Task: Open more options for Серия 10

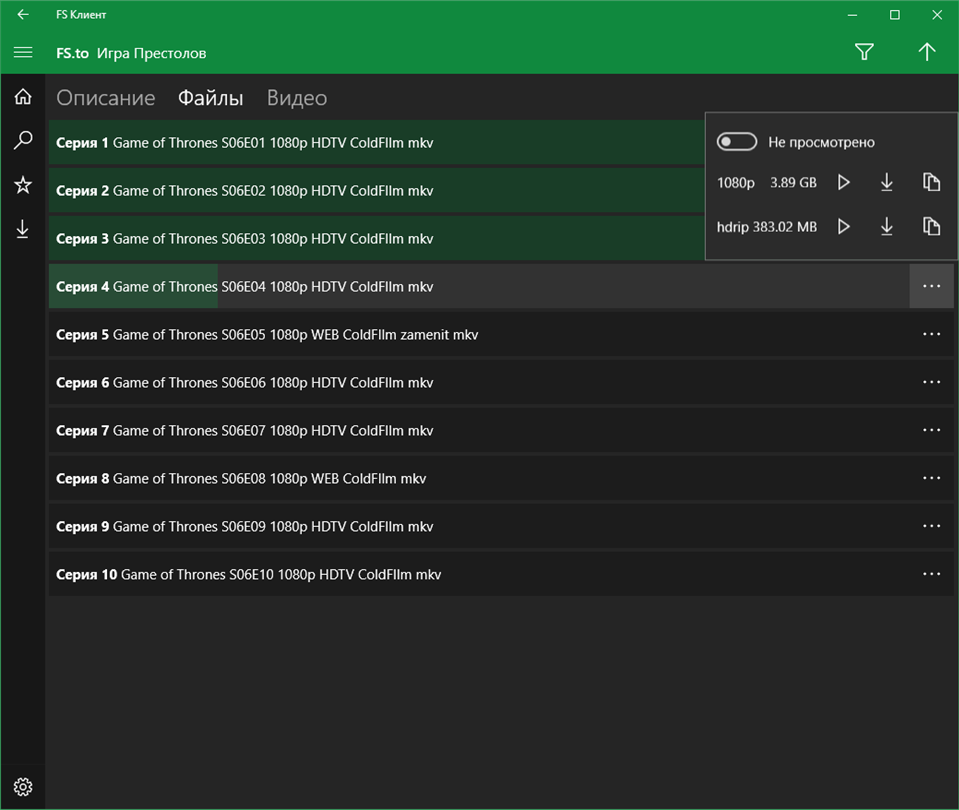Action: point(931,574)
